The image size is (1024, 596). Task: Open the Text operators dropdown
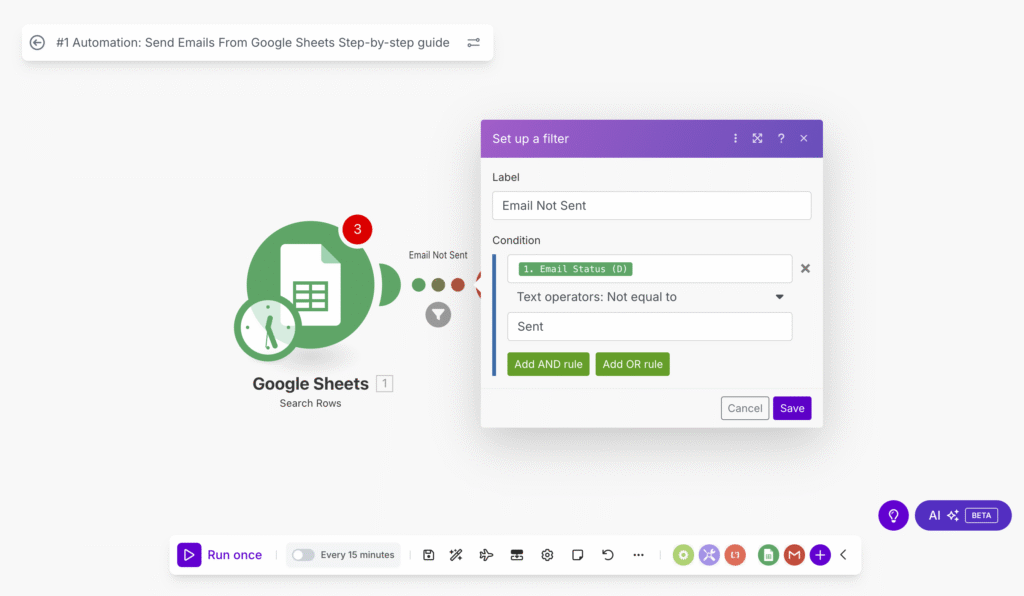(x=650, y=297)
